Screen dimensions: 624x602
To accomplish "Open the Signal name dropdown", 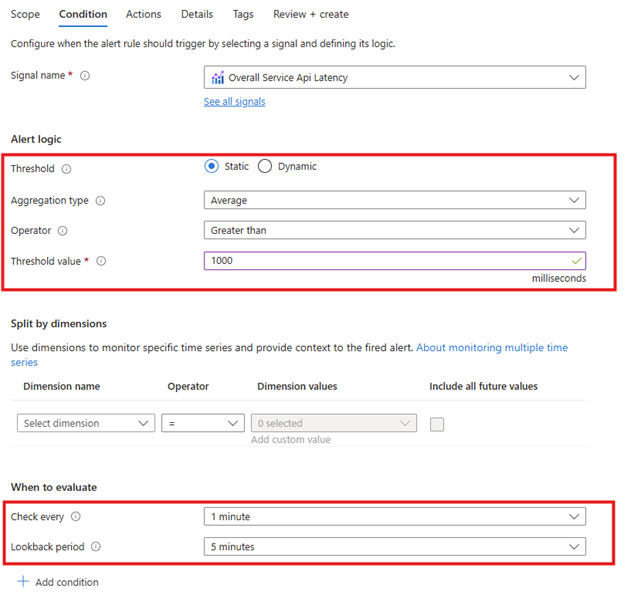I will click(394, 78).
